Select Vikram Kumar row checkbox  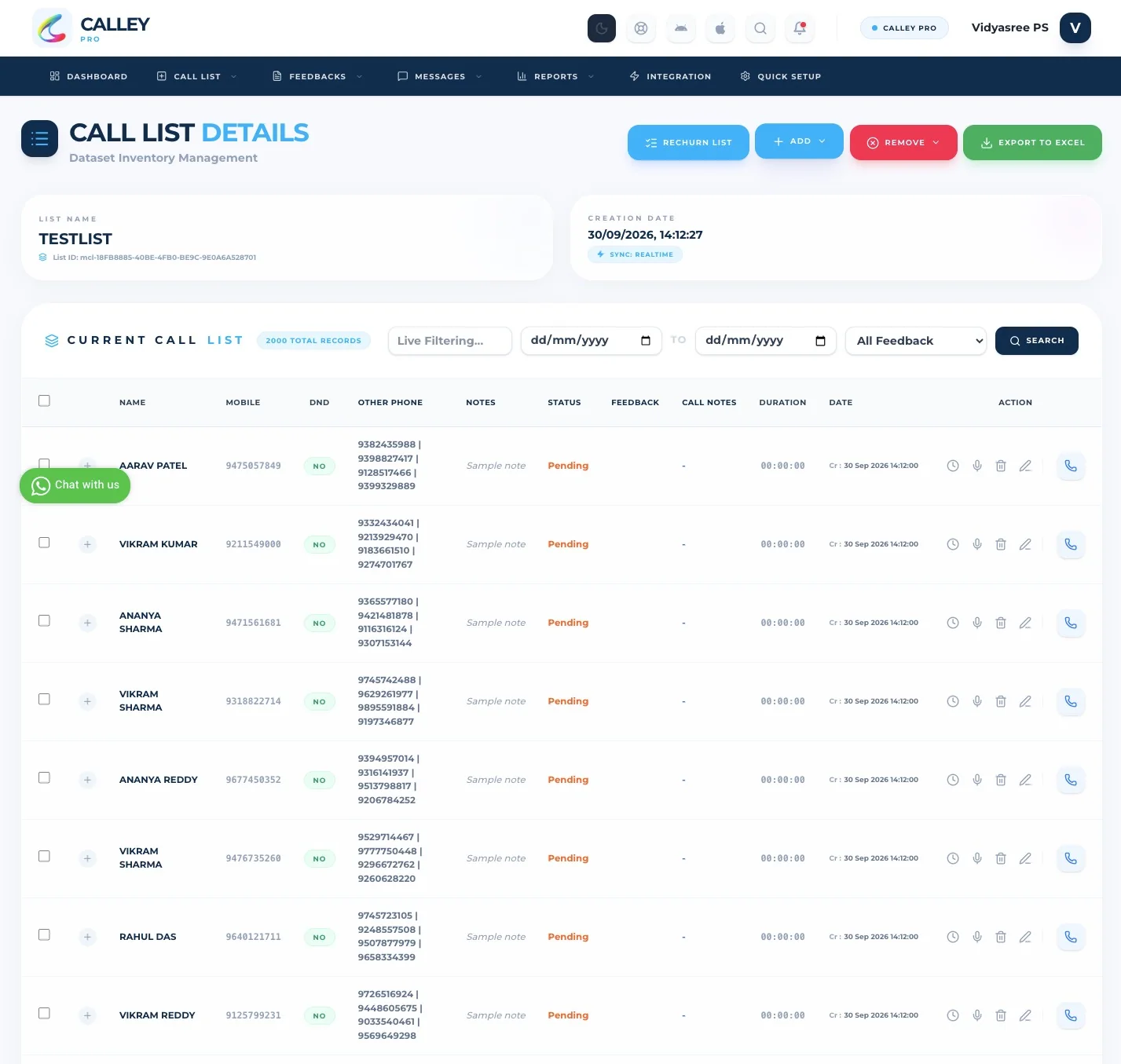(x=44, y=543)
